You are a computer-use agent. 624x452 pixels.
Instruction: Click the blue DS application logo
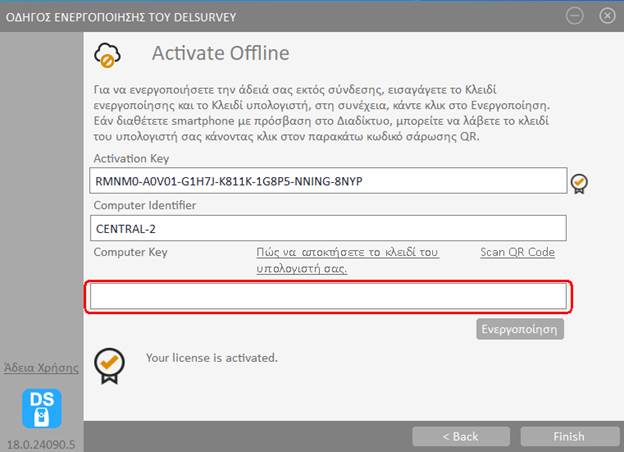coord(42,409)
